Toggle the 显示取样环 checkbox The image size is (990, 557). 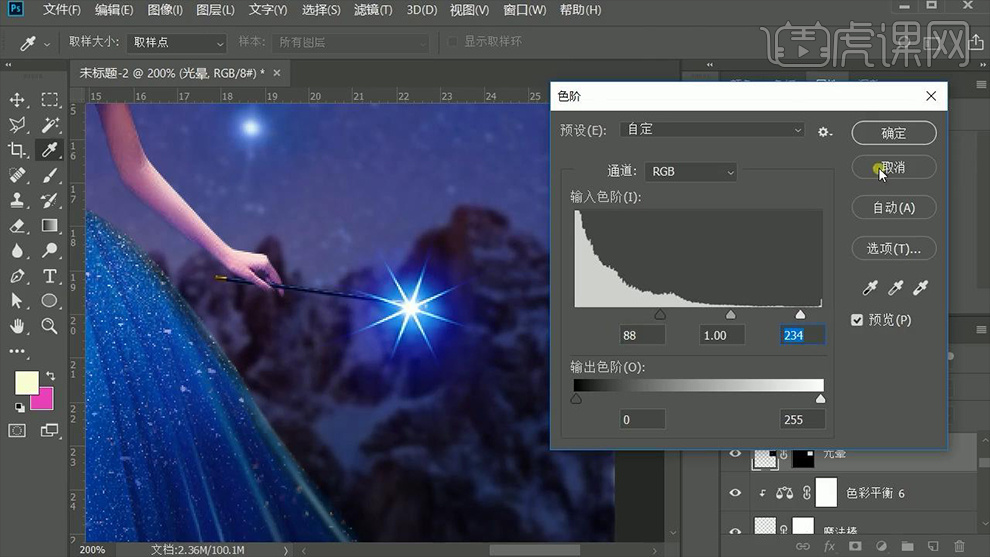point(452,42)
